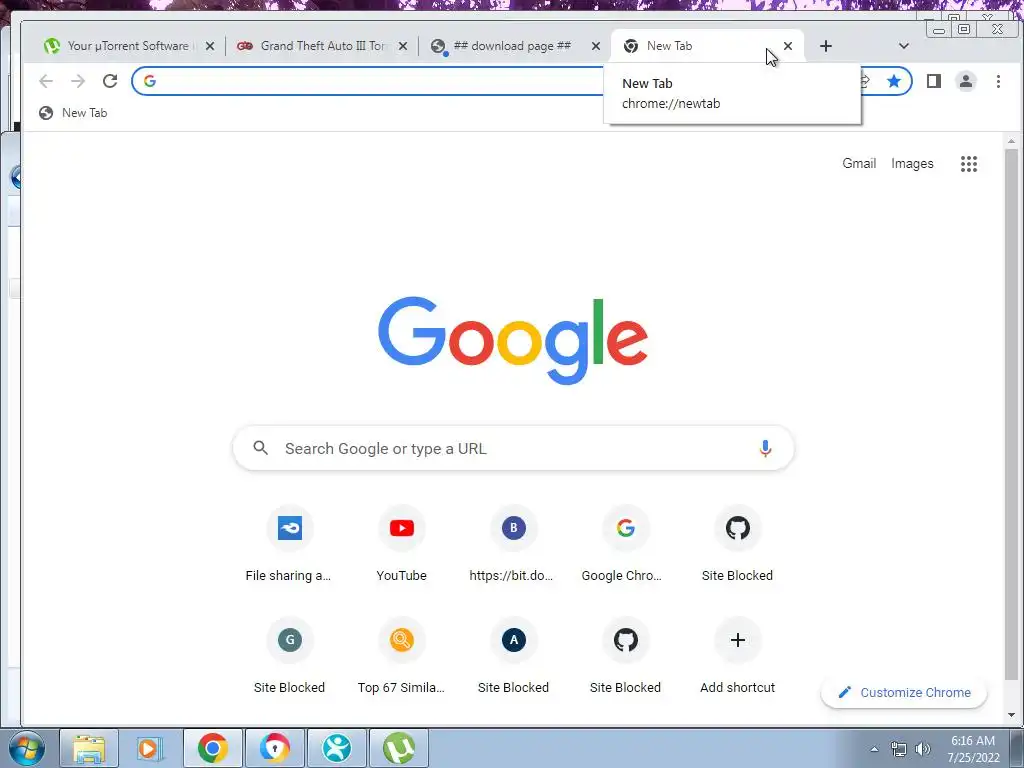Expand the tab search dropdown arrow

[904, 46]
